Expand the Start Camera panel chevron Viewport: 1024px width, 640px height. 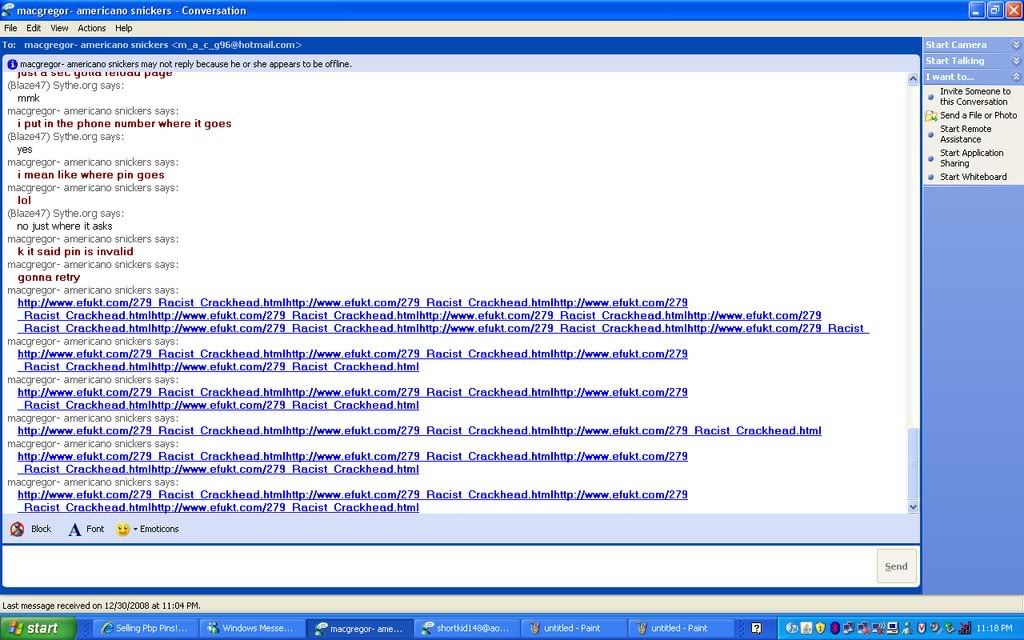pyautogui.click(x=1016, y=45)
